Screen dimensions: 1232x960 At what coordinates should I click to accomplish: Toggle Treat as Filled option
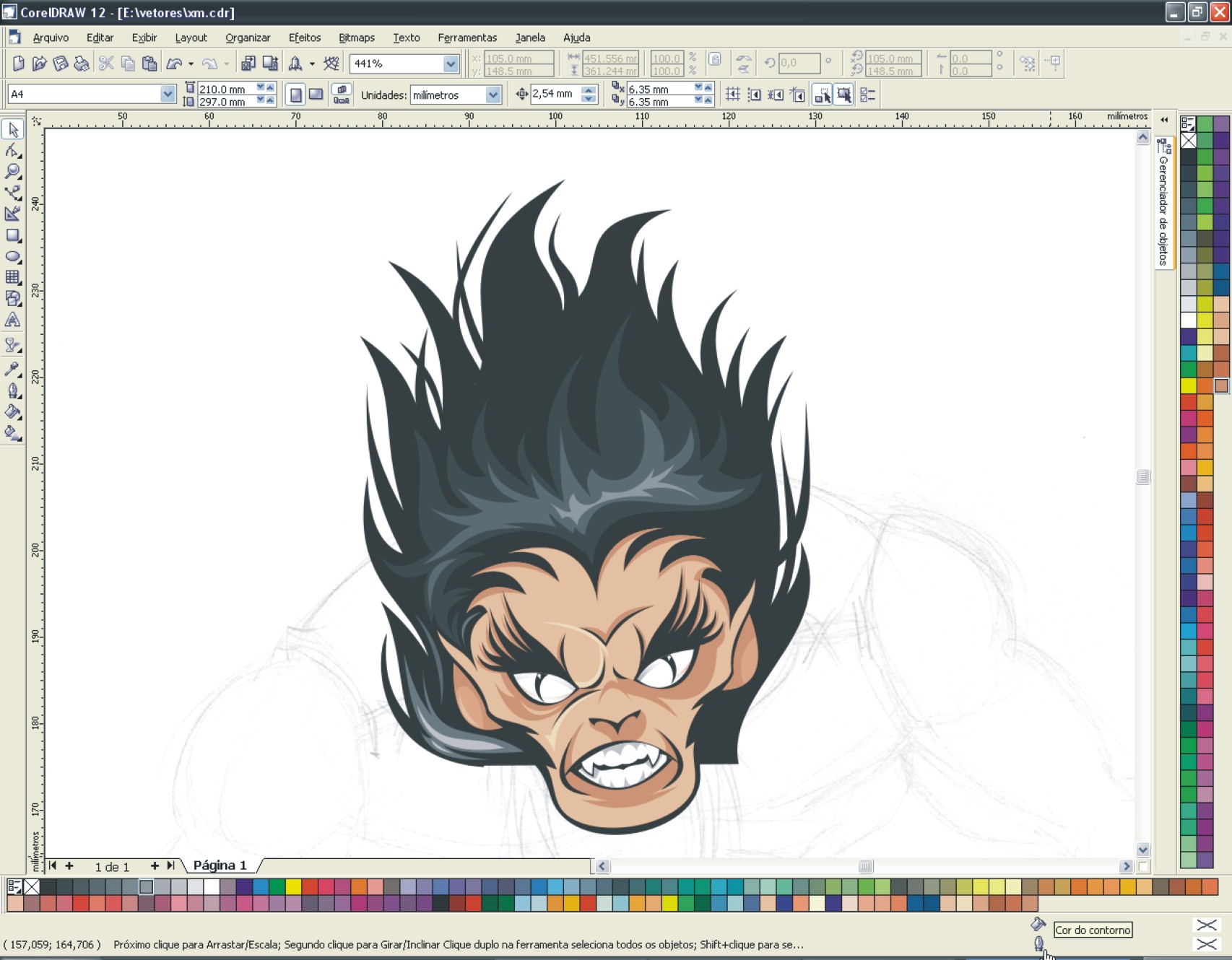tap(843, 95)
